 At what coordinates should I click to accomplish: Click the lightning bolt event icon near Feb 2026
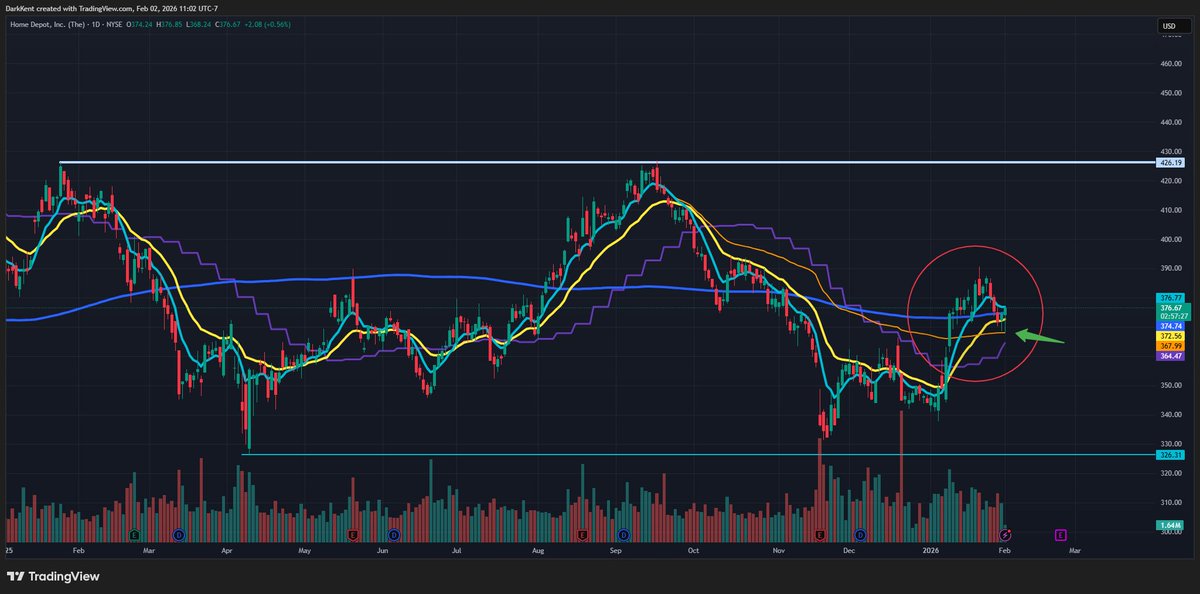(1007, 535)
